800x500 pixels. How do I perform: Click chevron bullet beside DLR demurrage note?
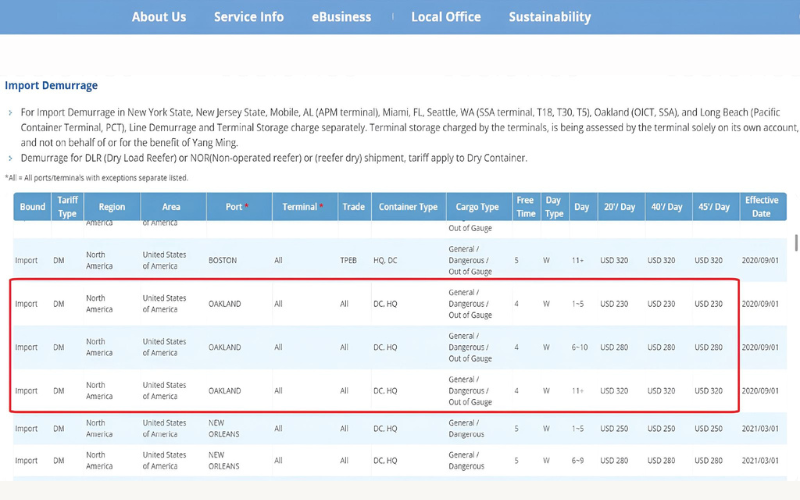coord(10,158)
